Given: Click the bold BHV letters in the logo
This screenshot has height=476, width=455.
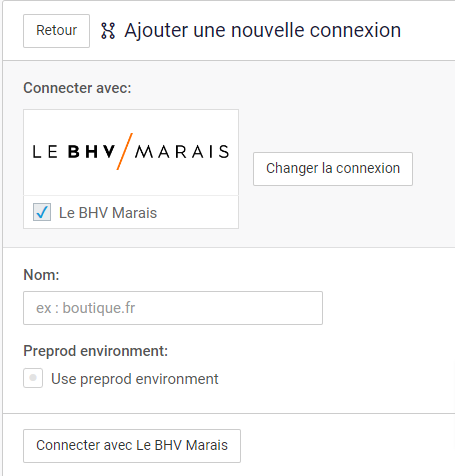Looking at the screenshot, I should [92, 152].
